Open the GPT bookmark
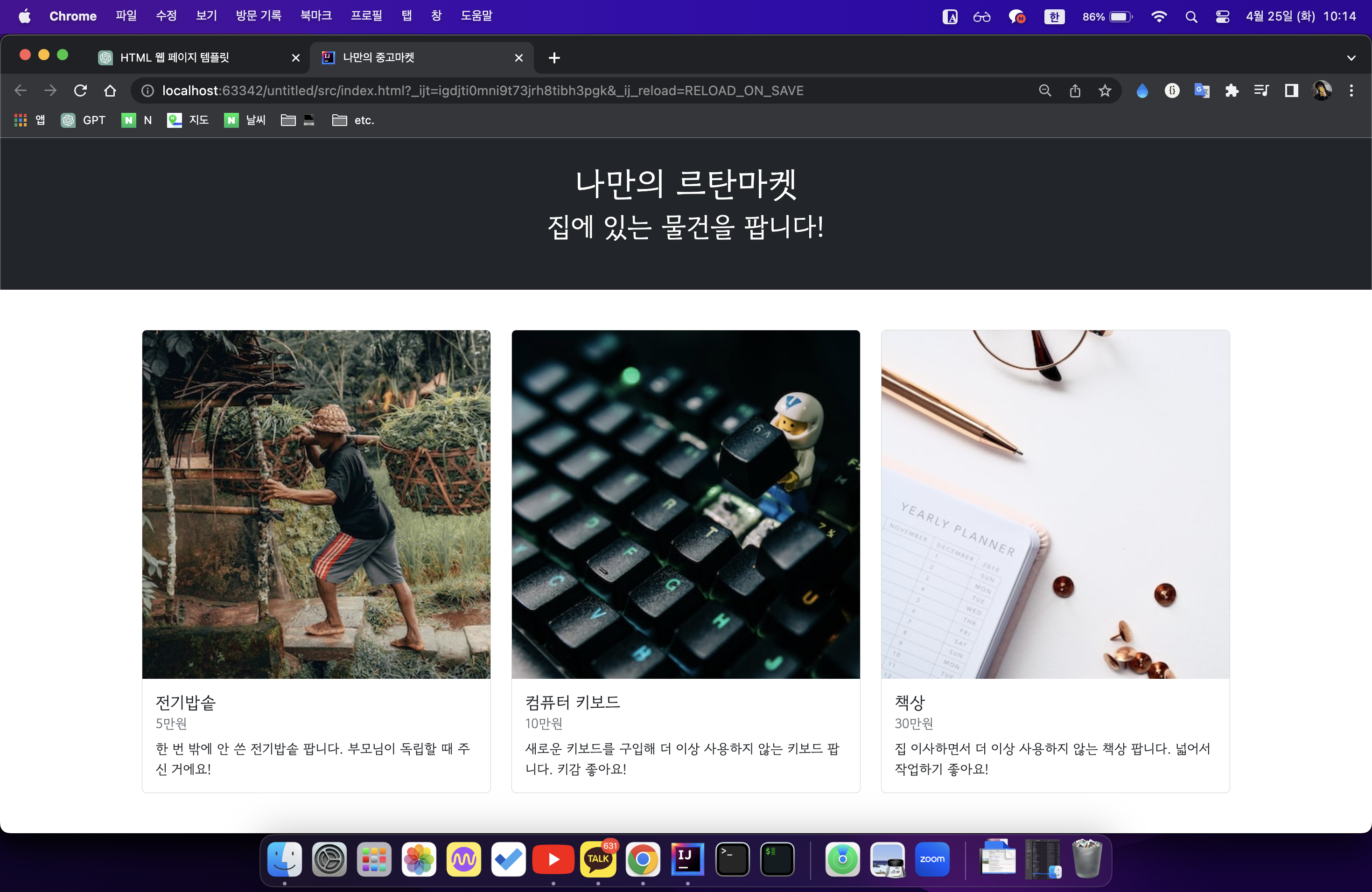 [84, 120]
